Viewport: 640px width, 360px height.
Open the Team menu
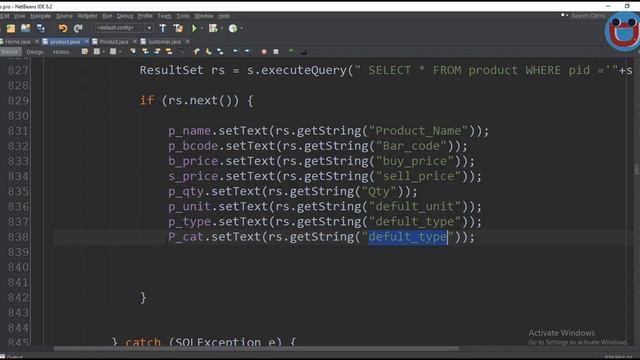pyautogui.click(x=164, y=16)
